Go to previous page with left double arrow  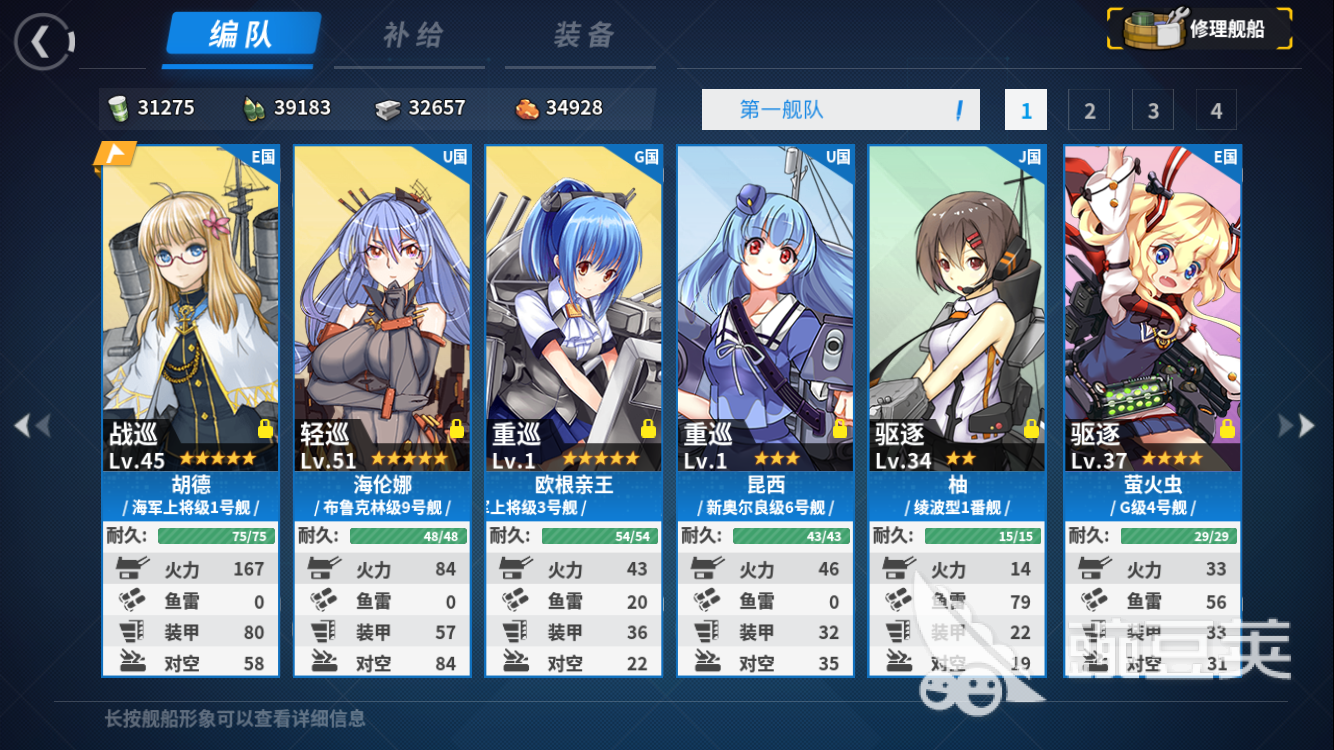point(32,426)
